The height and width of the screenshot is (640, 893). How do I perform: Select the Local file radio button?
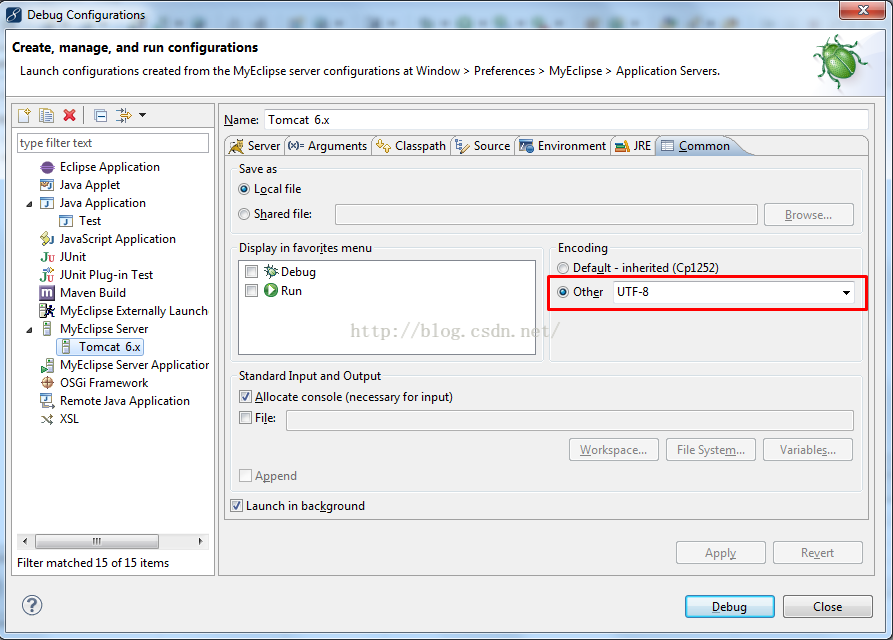tap(244, 189)
